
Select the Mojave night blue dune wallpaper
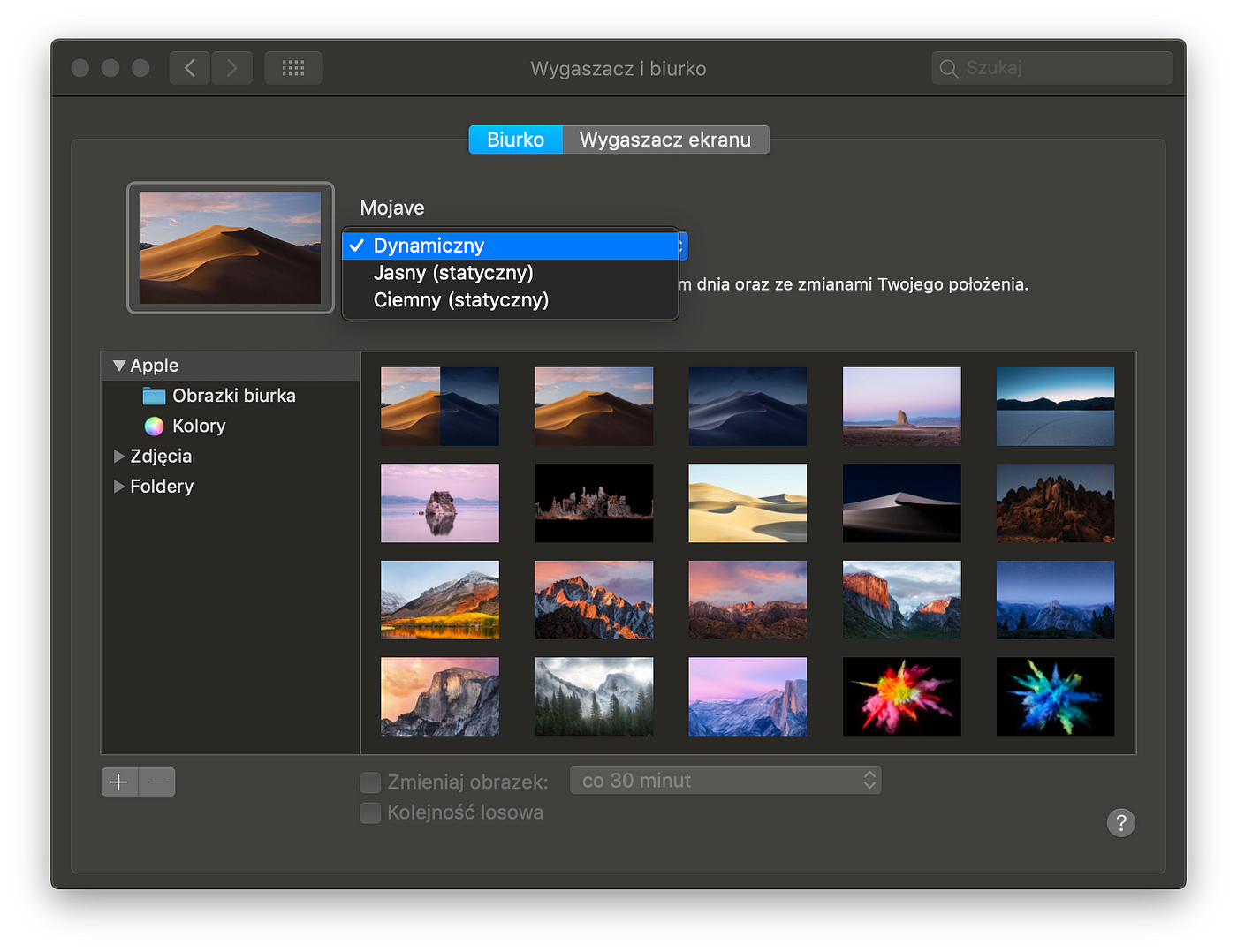tap(748, 406)
